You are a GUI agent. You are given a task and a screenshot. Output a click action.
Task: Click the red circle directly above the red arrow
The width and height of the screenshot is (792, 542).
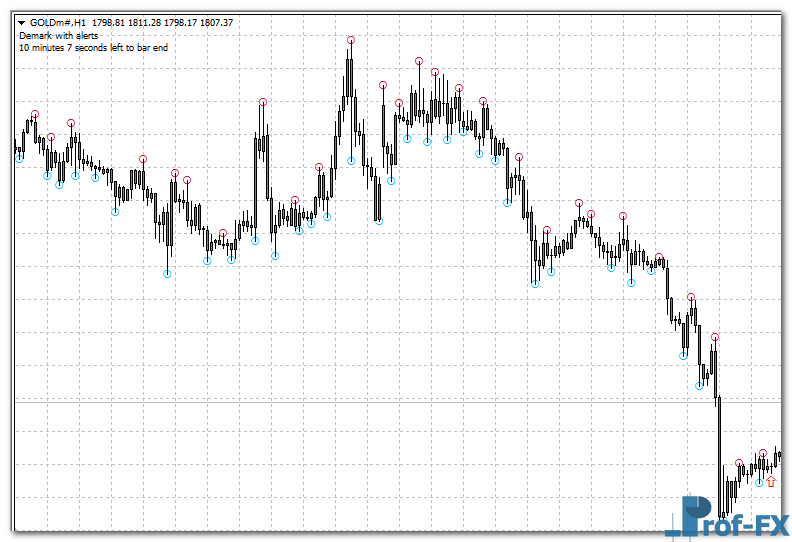point(763,453)
